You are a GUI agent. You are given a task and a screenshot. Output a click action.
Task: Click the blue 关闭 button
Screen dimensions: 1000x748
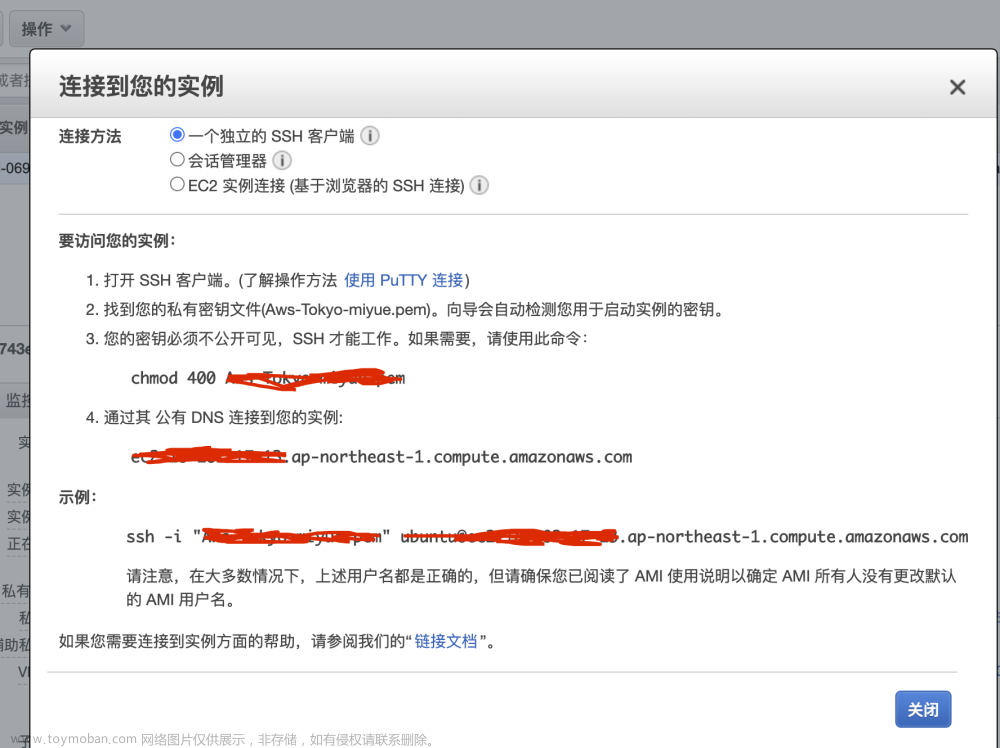click(x=923, y=709)
